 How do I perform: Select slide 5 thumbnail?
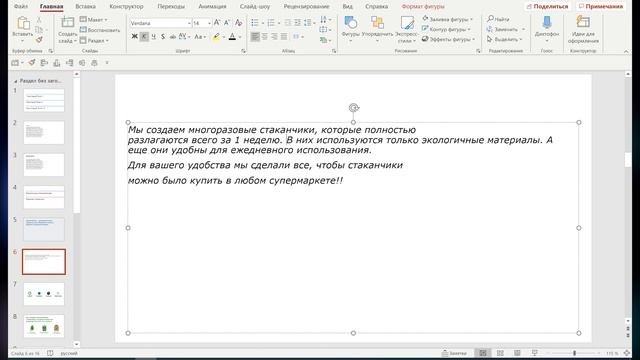(44, 229)
